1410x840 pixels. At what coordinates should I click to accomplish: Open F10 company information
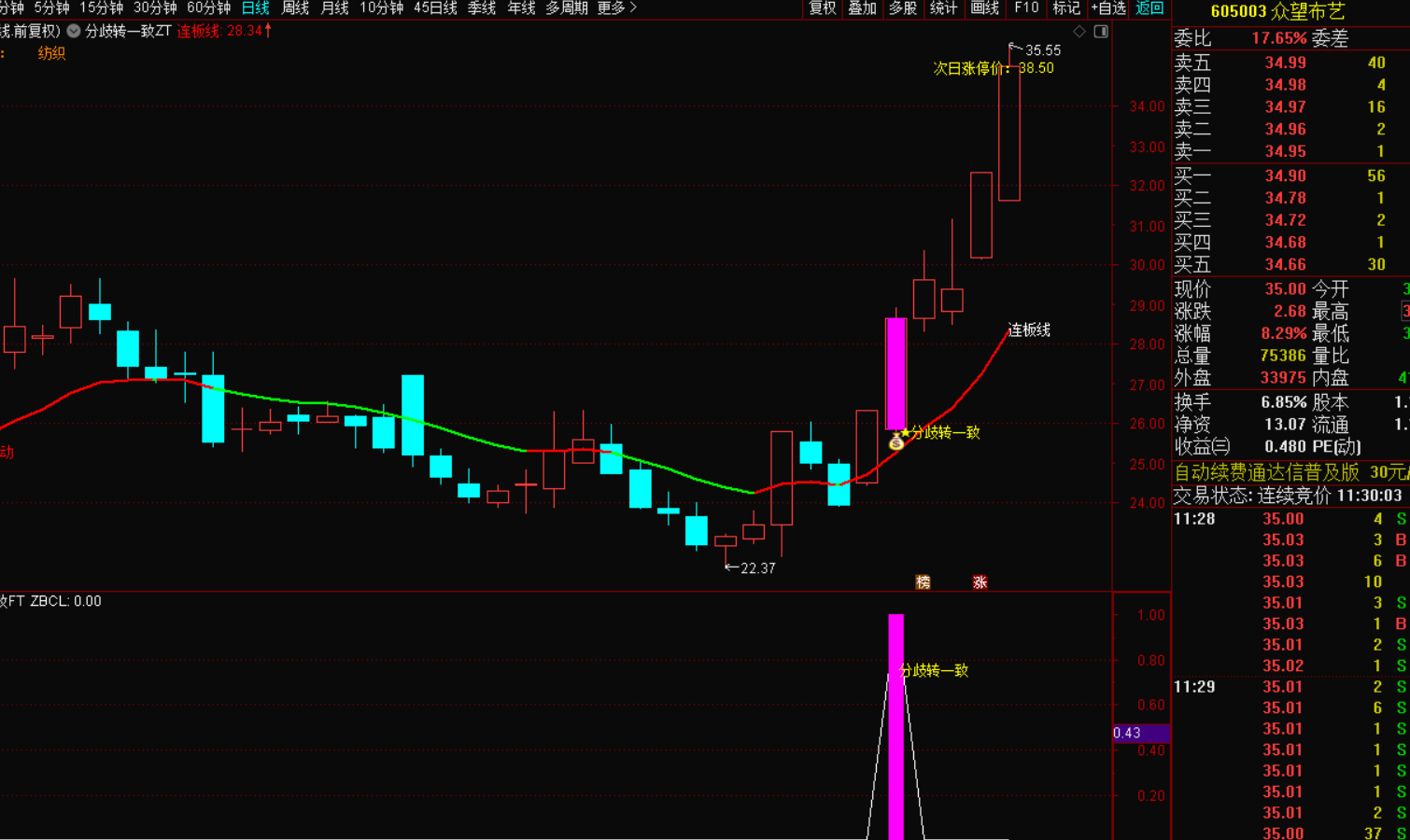click(1026, 8)
